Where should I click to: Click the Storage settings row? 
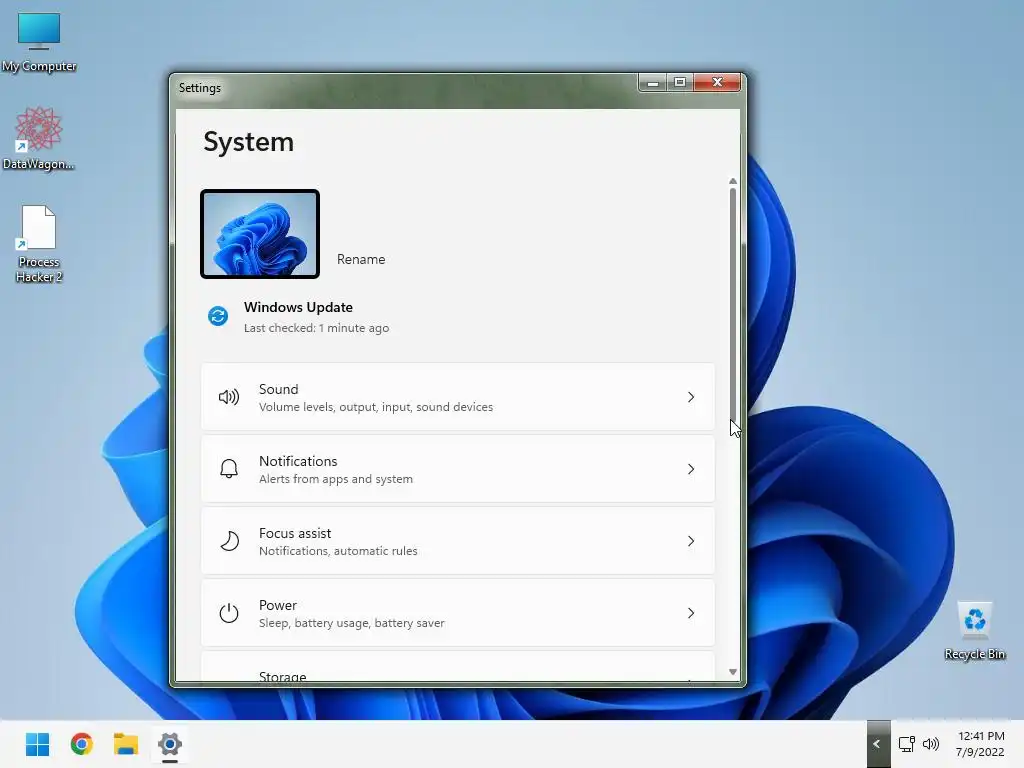458,666
